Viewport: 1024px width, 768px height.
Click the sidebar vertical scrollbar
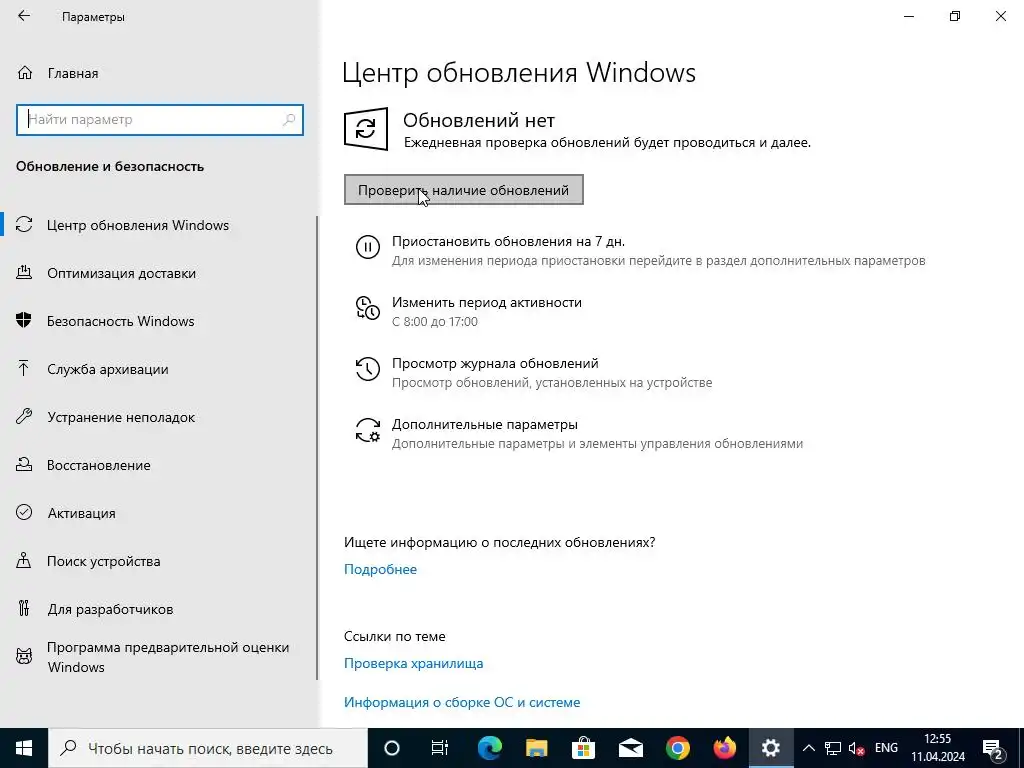317,447
